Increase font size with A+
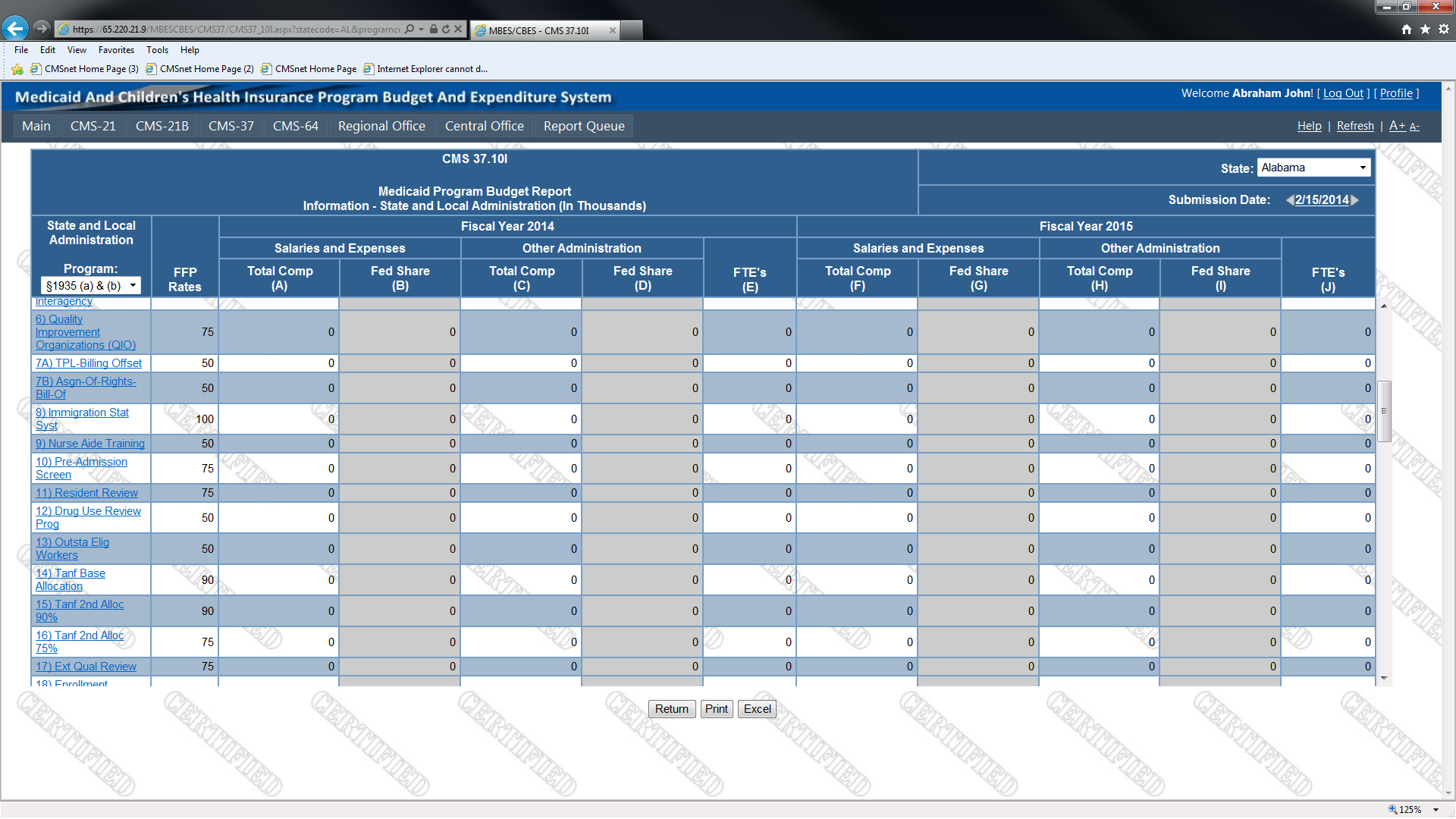 (1397, 126)
